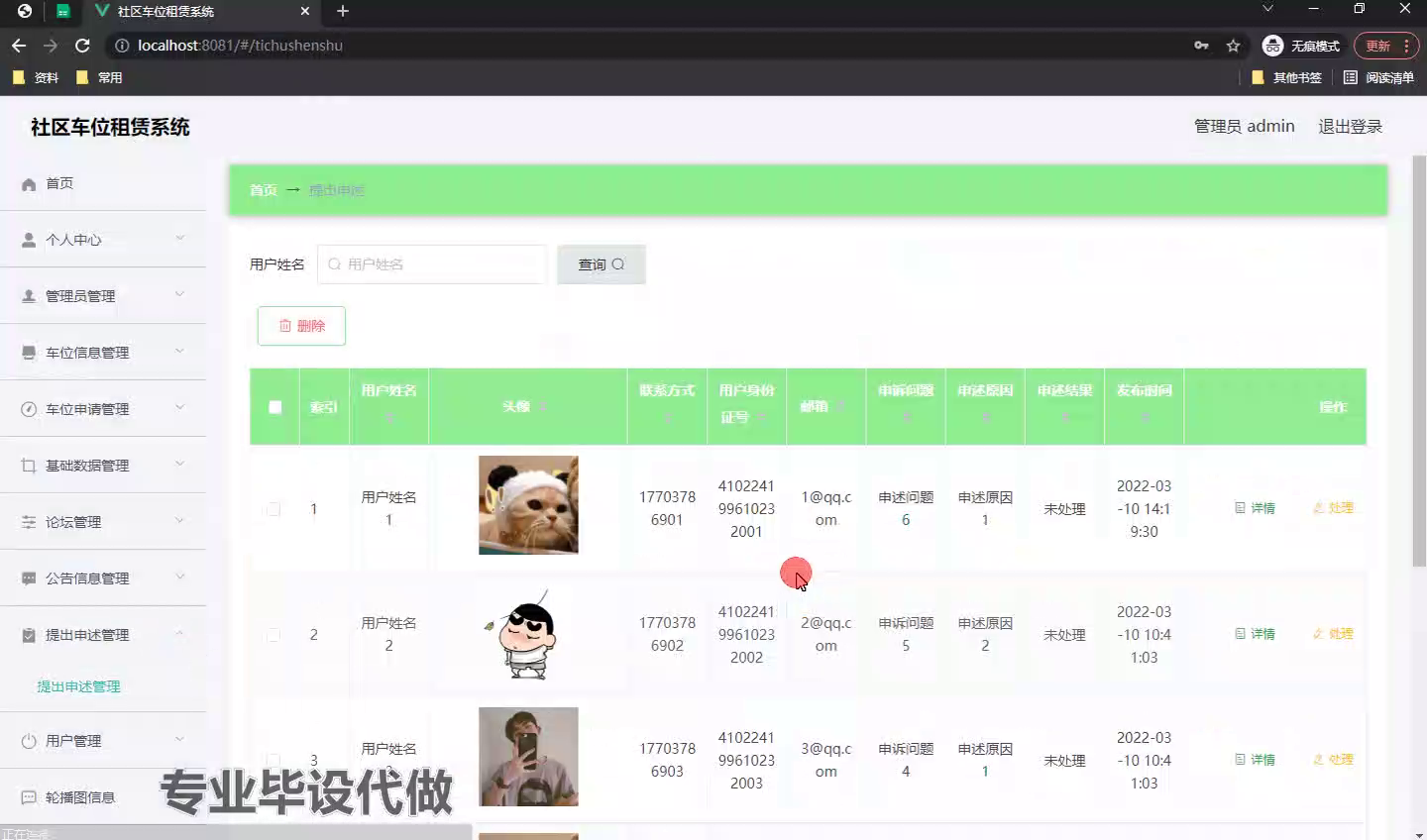Open the chevron dropdown in the browser title bar

(x=1267, y=9)
